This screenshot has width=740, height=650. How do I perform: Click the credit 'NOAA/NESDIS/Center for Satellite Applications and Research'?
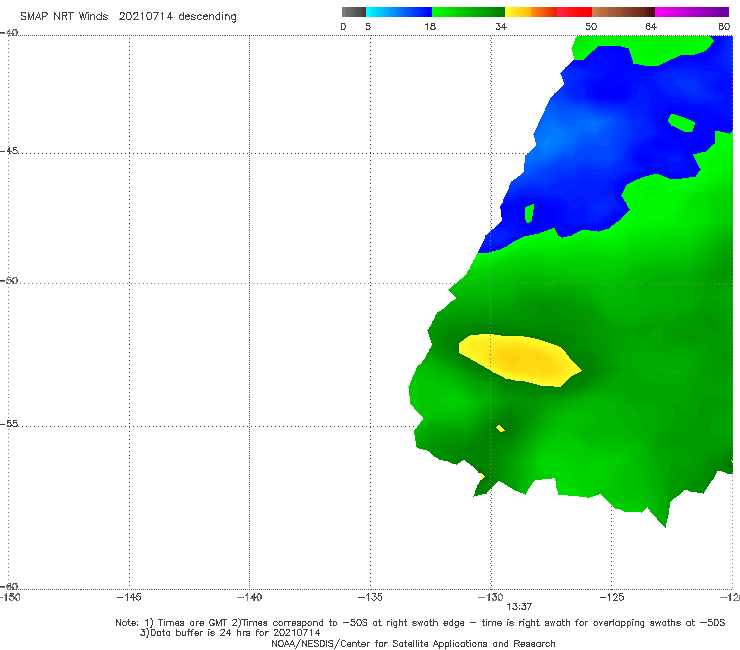coord(413,643)
